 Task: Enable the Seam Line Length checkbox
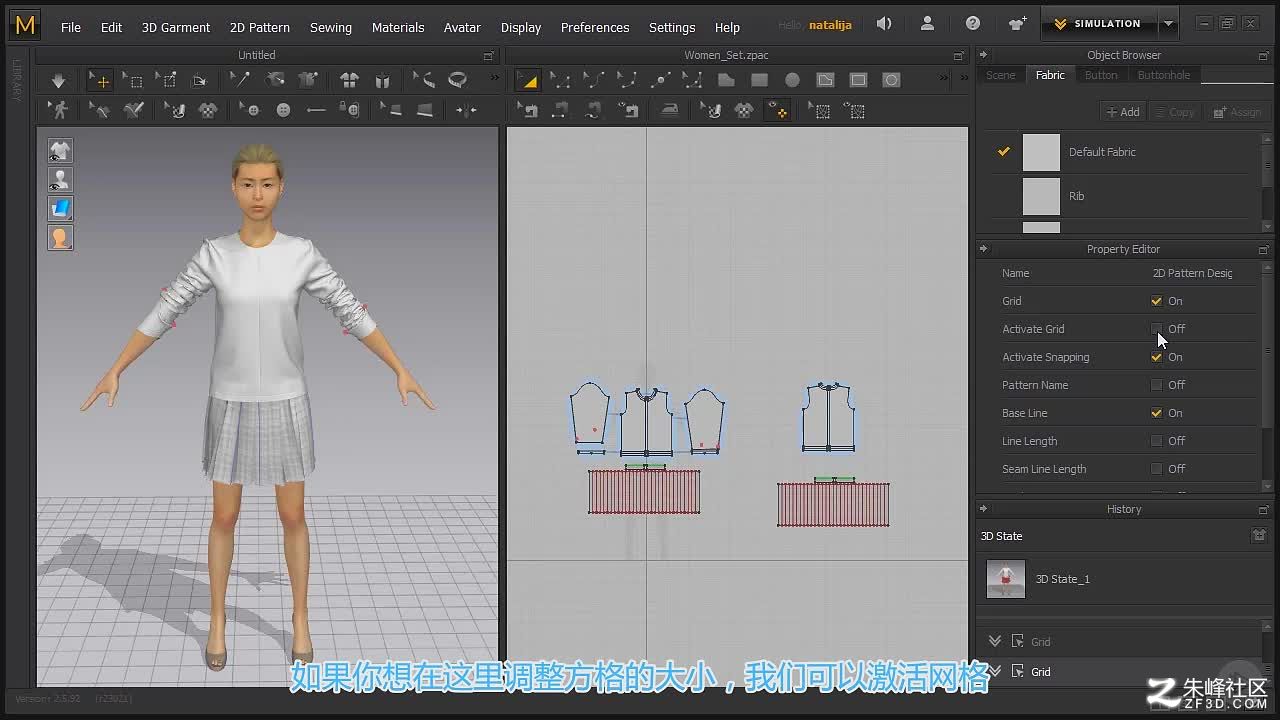1157,469
